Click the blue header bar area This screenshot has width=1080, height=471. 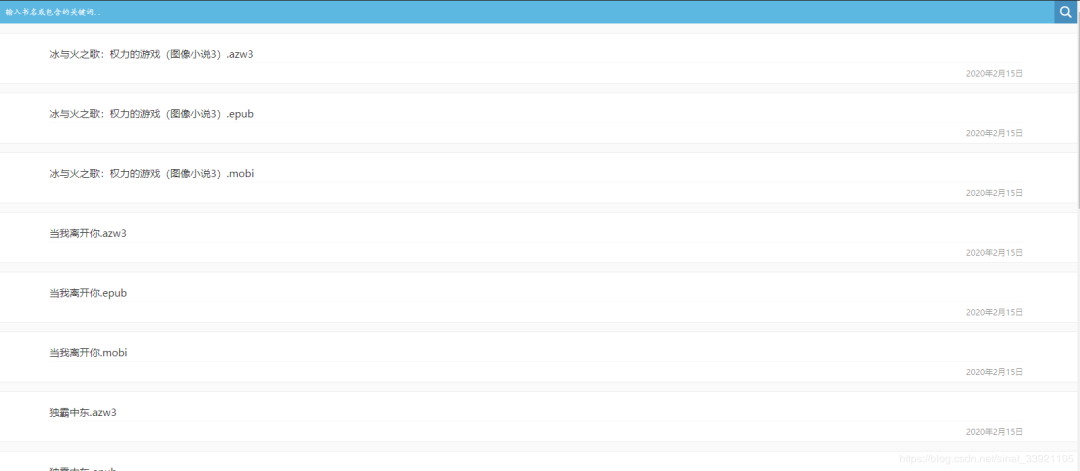(x=700, y=12)
